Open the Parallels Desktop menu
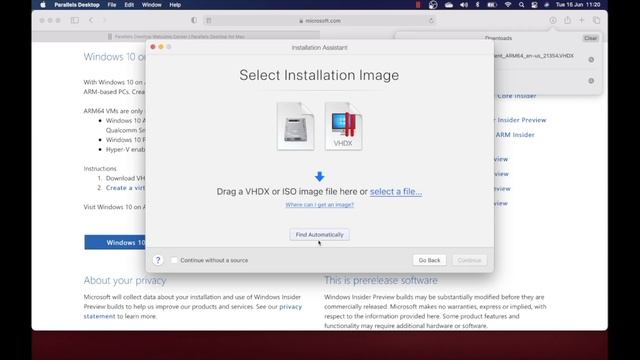Viewport: 640px width, 360px height. 77,5
